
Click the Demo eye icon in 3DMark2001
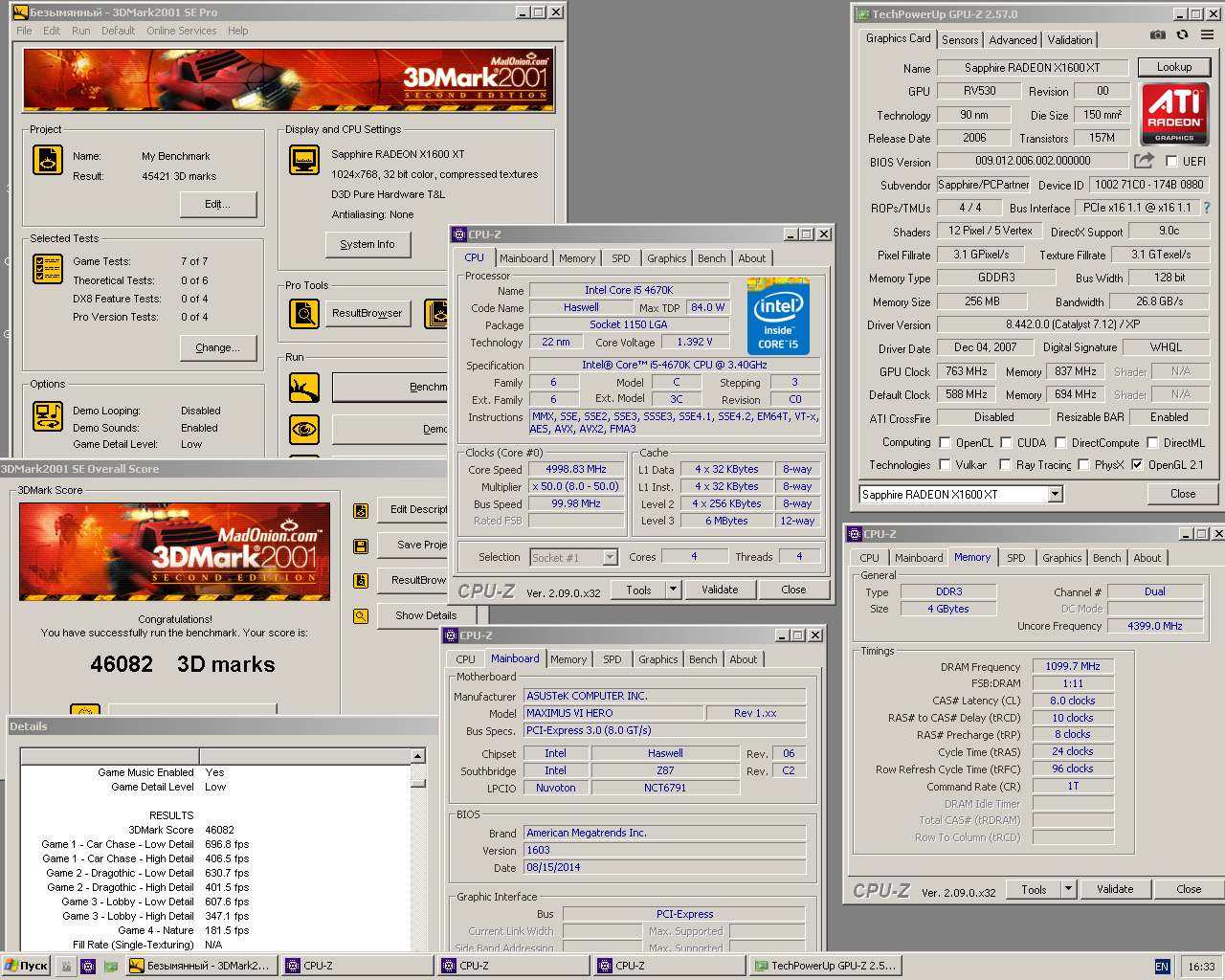click(x=304, y=429)
